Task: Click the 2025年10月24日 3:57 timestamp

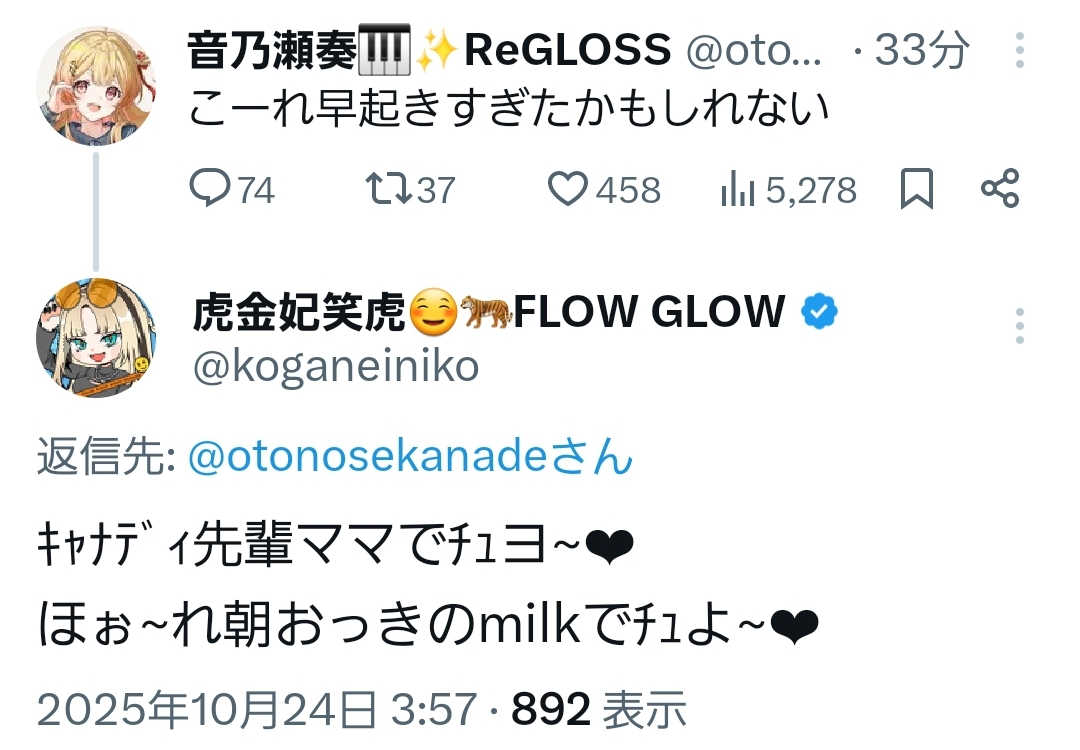Action: coord(257,709)
